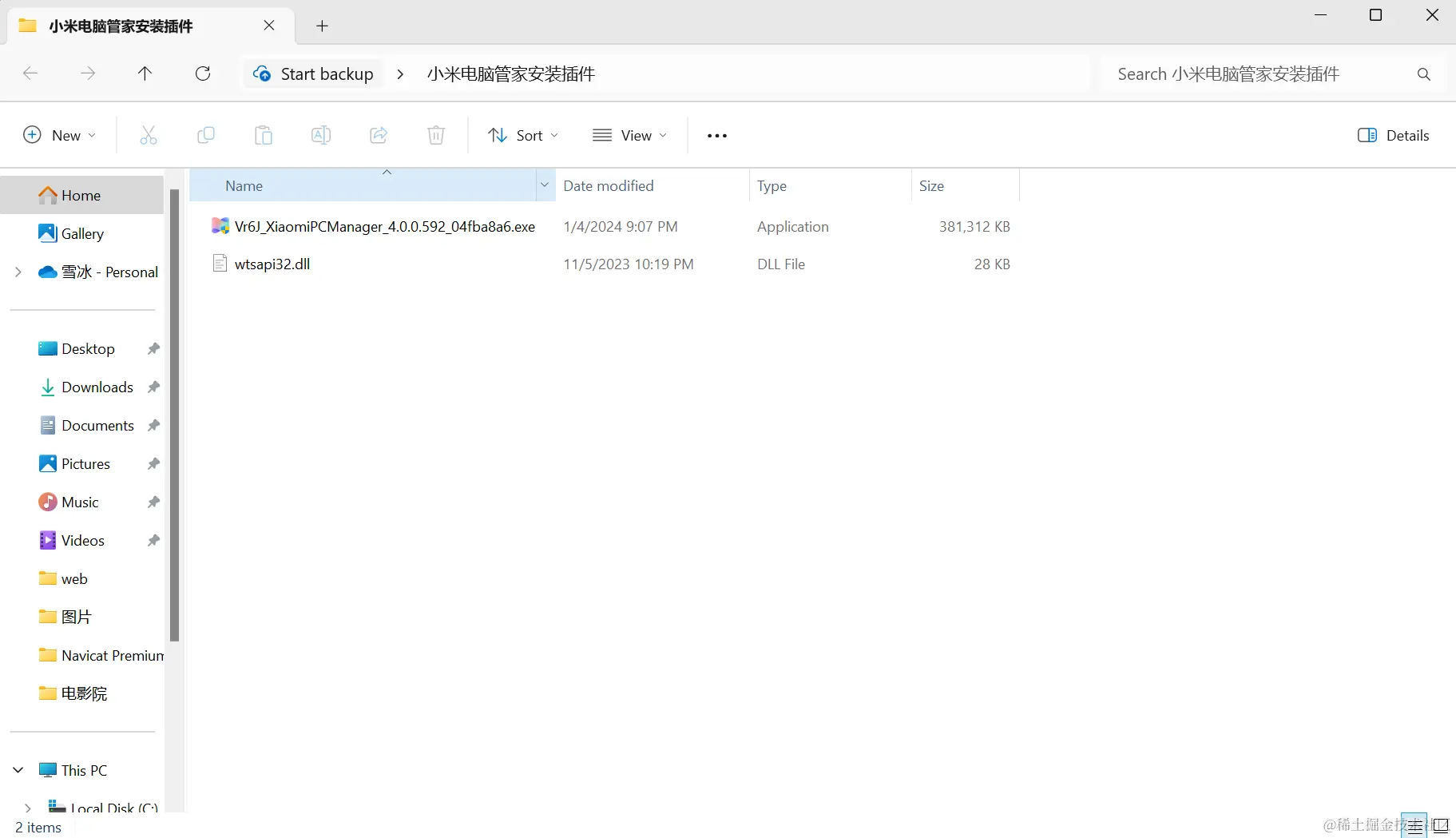1456x838 pixels.
Task: Click the 11/5/2023 10:19 PM date cell
Action: (x=629, y=264)
